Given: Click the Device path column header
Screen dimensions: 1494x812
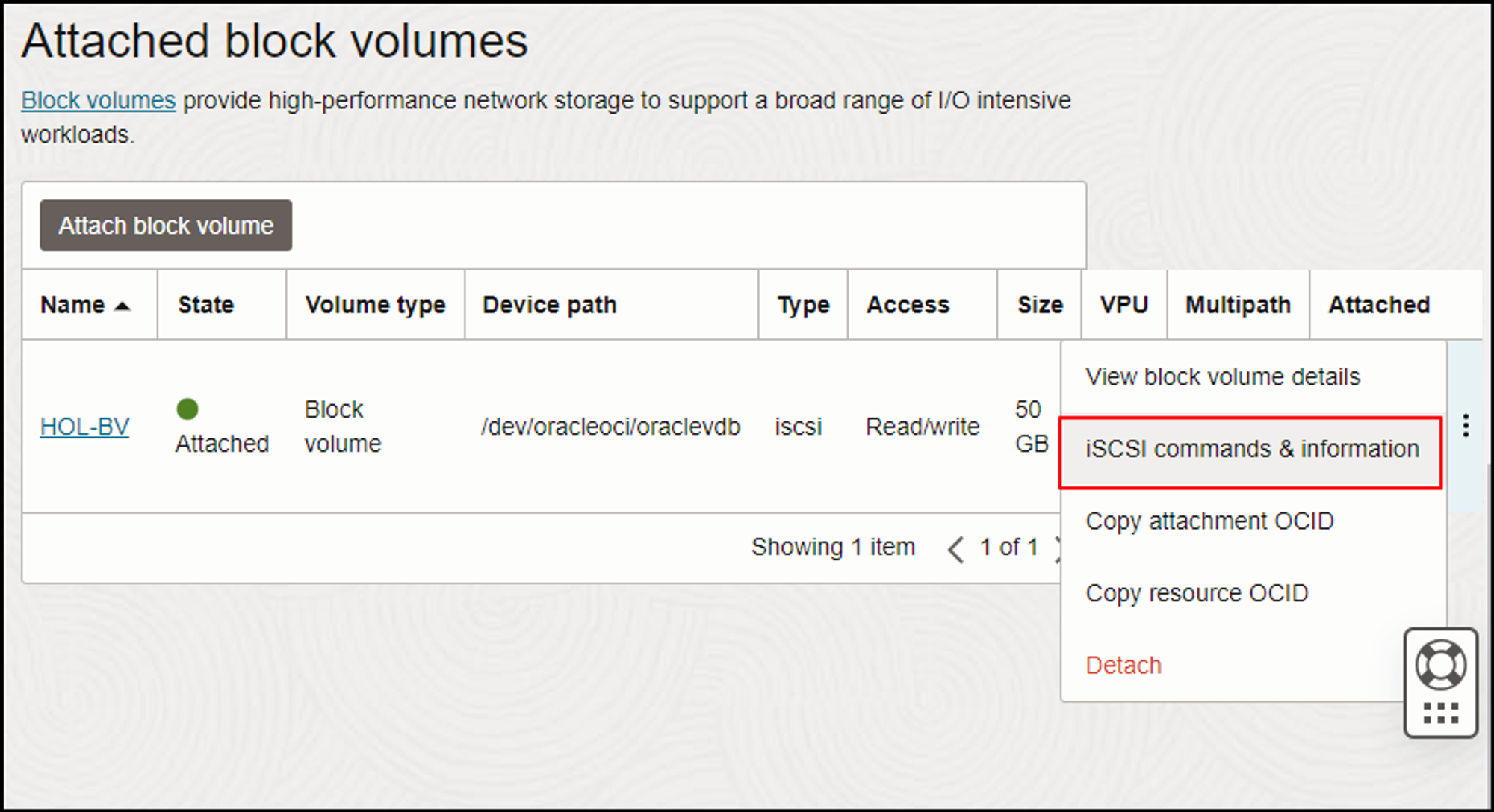Looking at the screenshot, I should pos(549,305).
